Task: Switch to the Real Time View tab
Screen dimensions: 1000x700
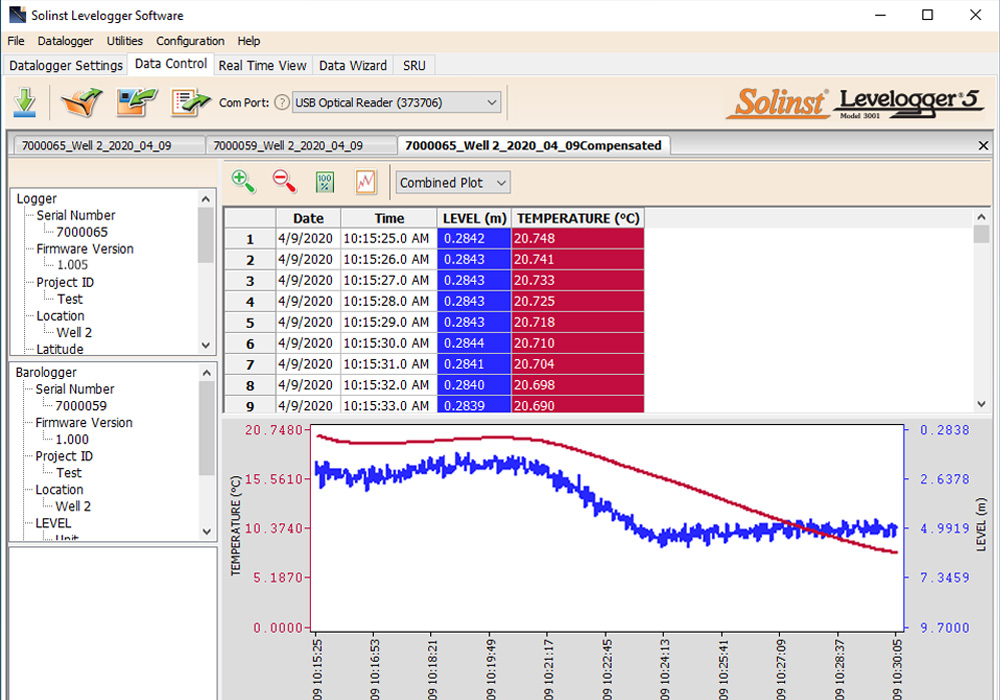Action: (262, 65)
